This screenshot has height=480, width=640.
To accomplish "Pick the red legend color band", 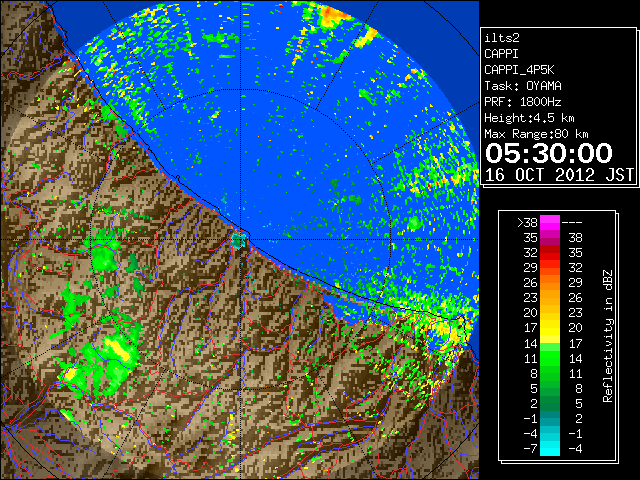I will pyautogui.click(x=550, y=253).
